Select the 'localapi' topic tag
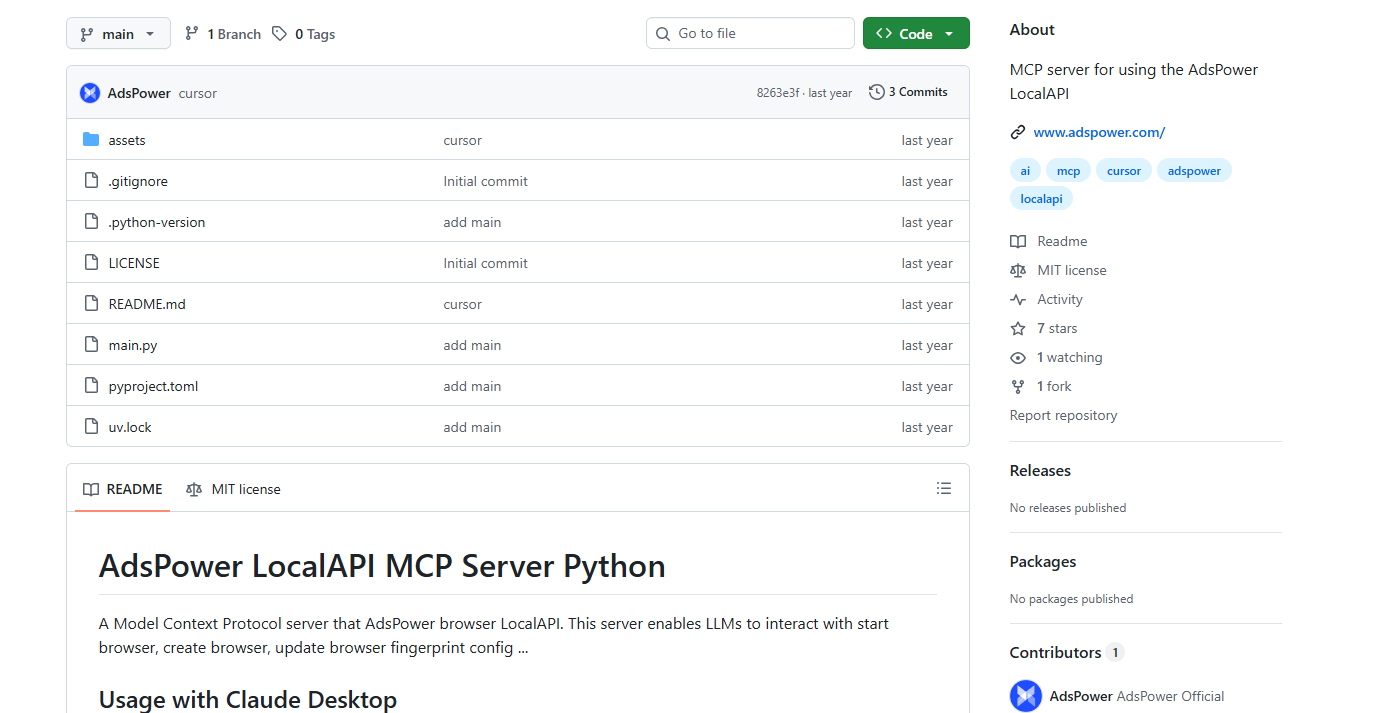 pyautogui.click(x=1041, y=198)
